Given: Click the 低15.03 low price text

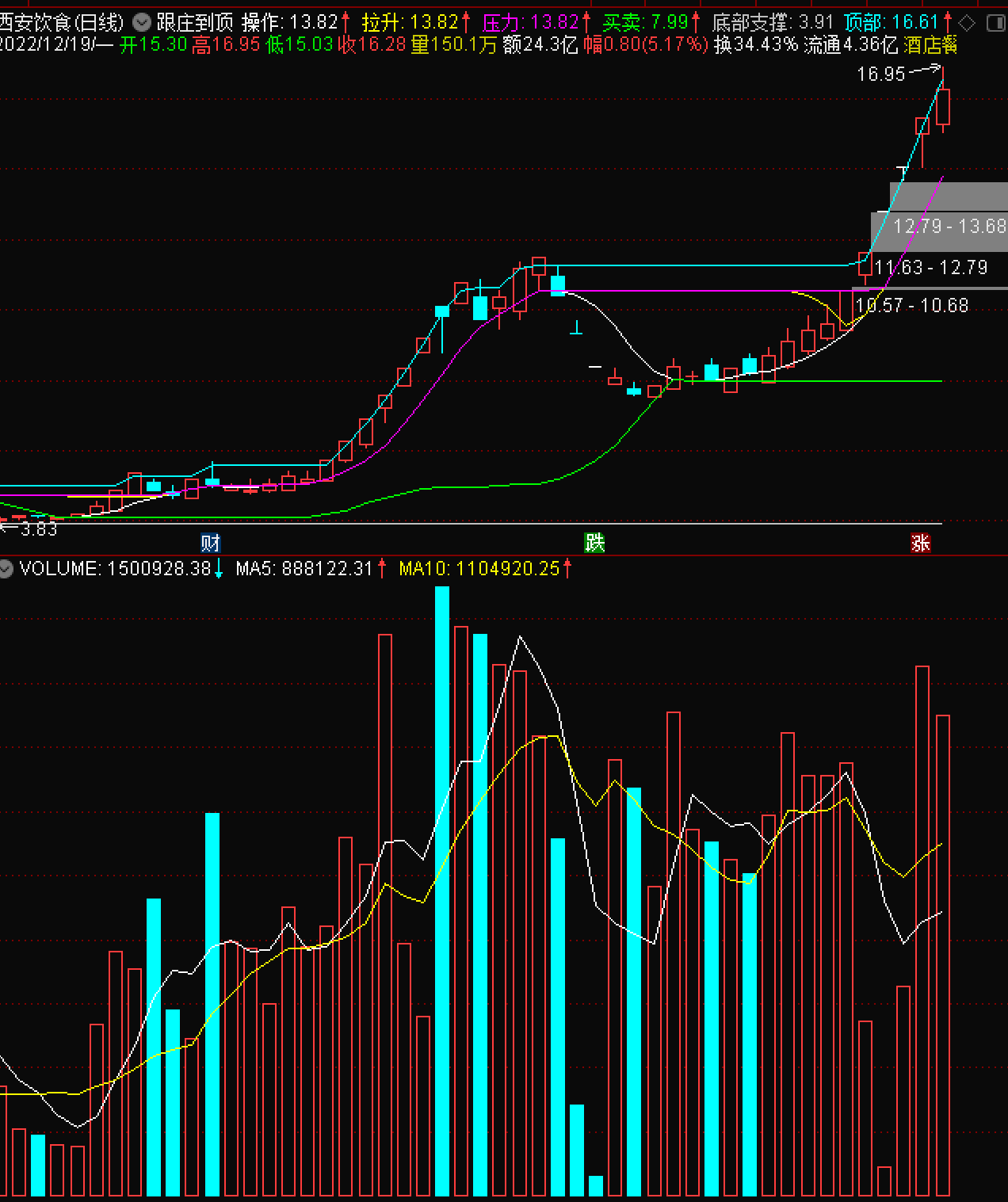Looking at the screenshot, I should coord(300,44).
